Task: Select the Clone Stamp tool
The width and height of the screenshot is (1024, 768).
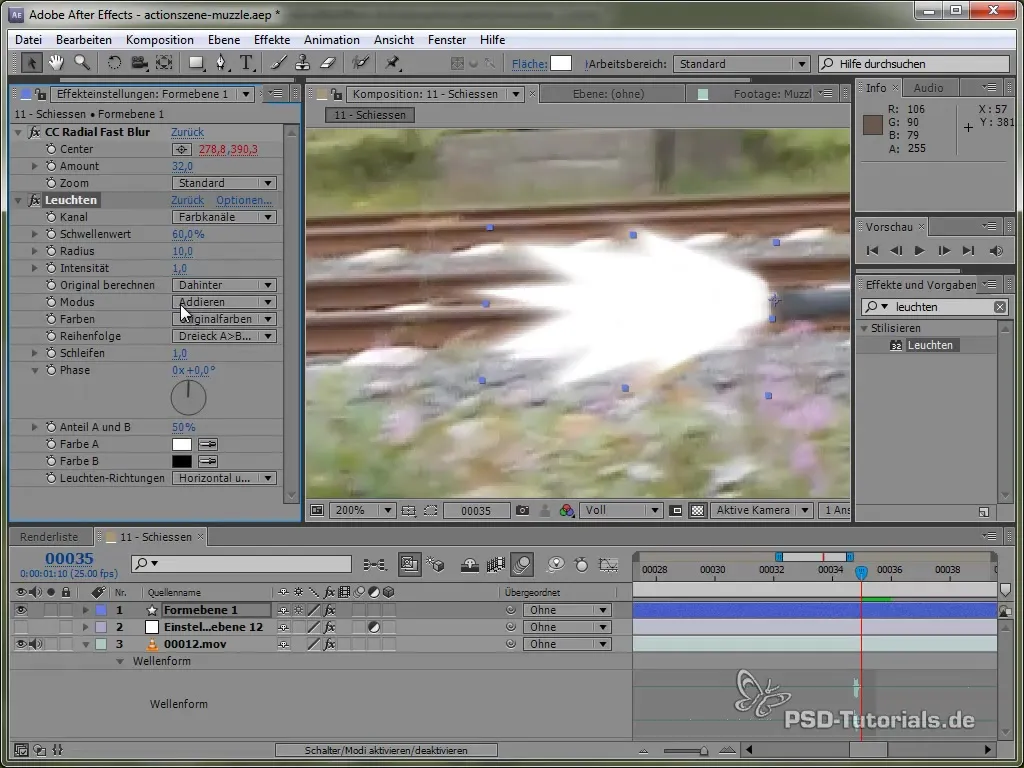Action: 302,63
